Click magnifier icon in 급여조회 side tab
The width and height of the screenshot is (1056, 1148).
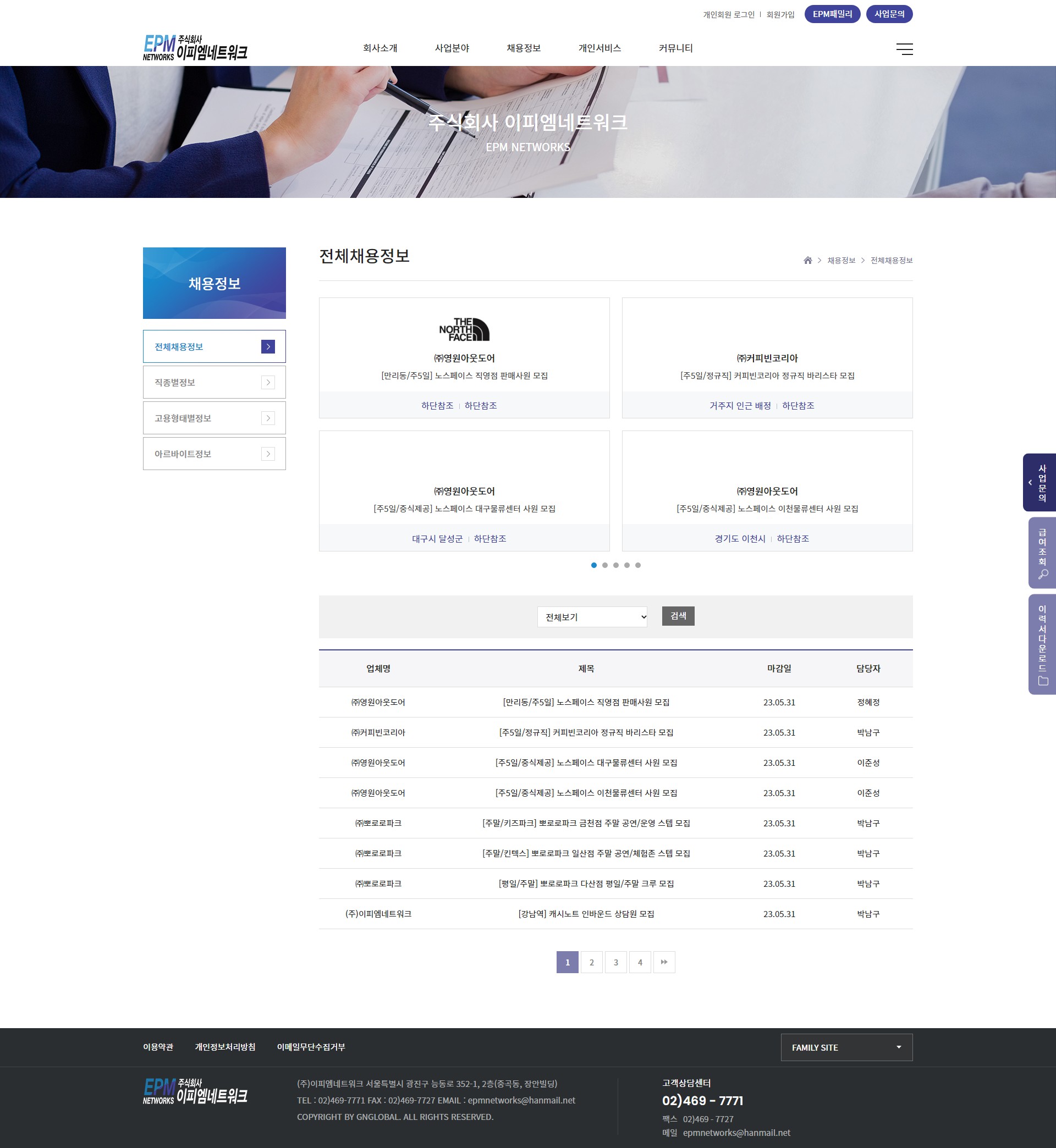tap(1043, 575)
